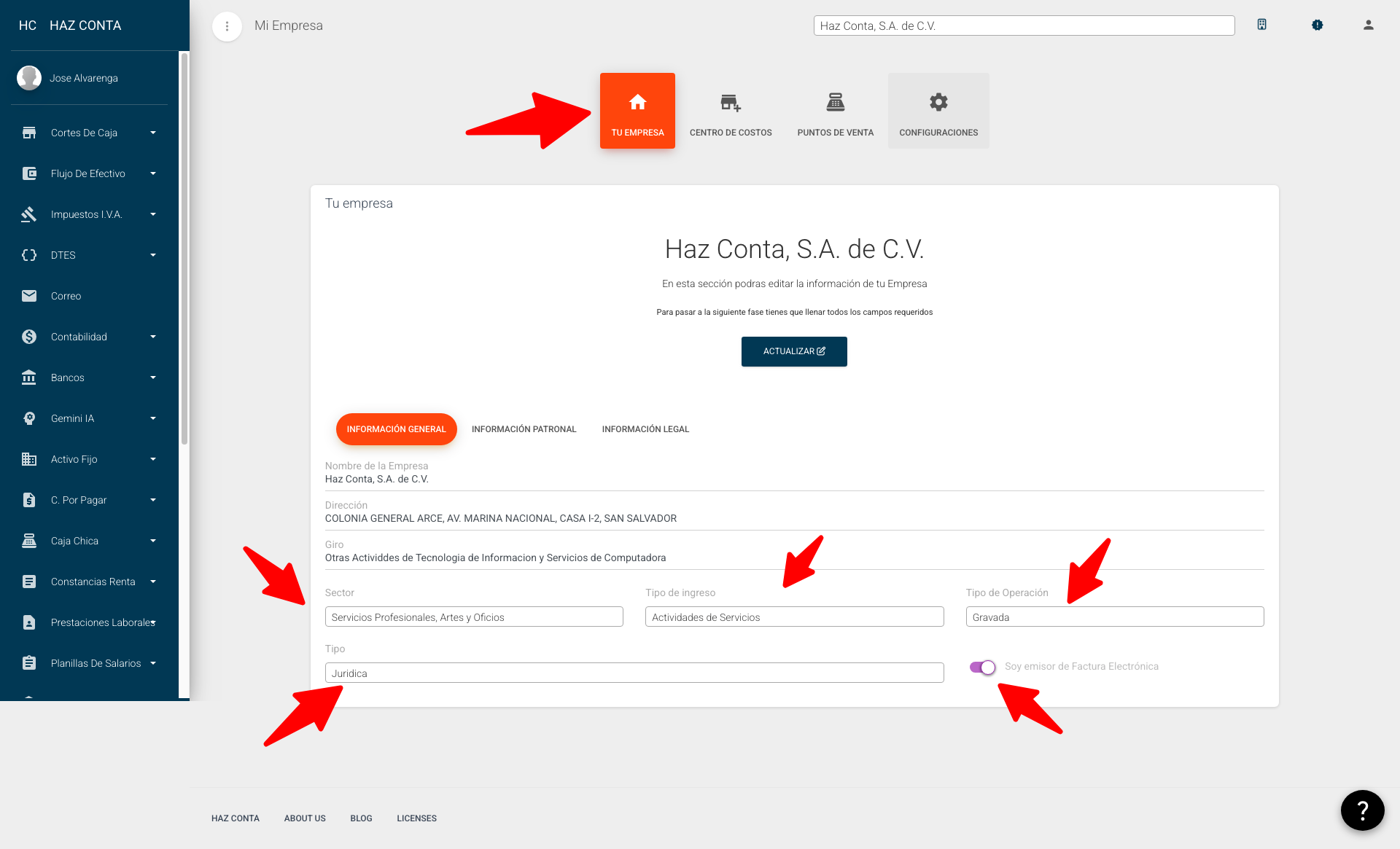Click the Constancias Renta document icon

pos(29,582)
